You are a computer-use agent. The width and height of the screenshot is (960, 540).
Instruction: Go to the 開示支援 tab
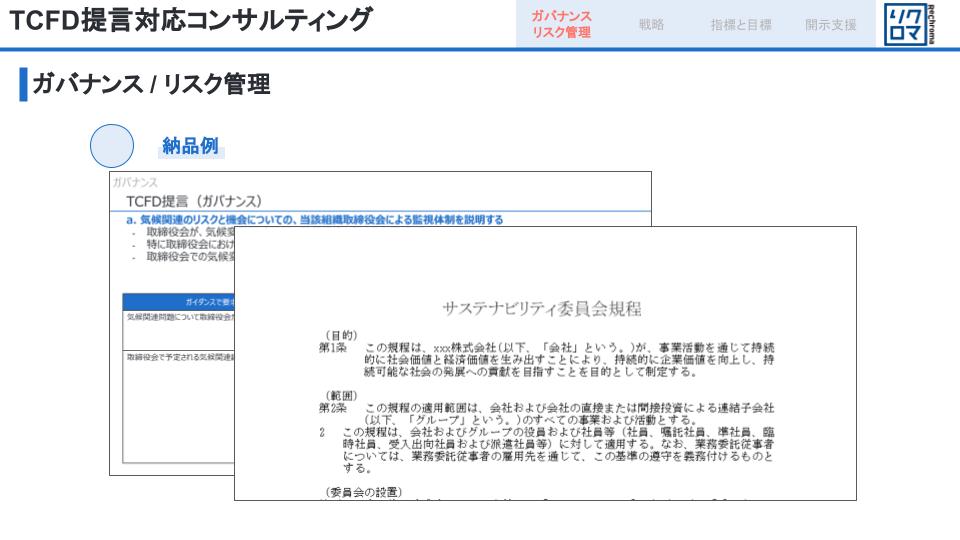[x=830, y=24]
